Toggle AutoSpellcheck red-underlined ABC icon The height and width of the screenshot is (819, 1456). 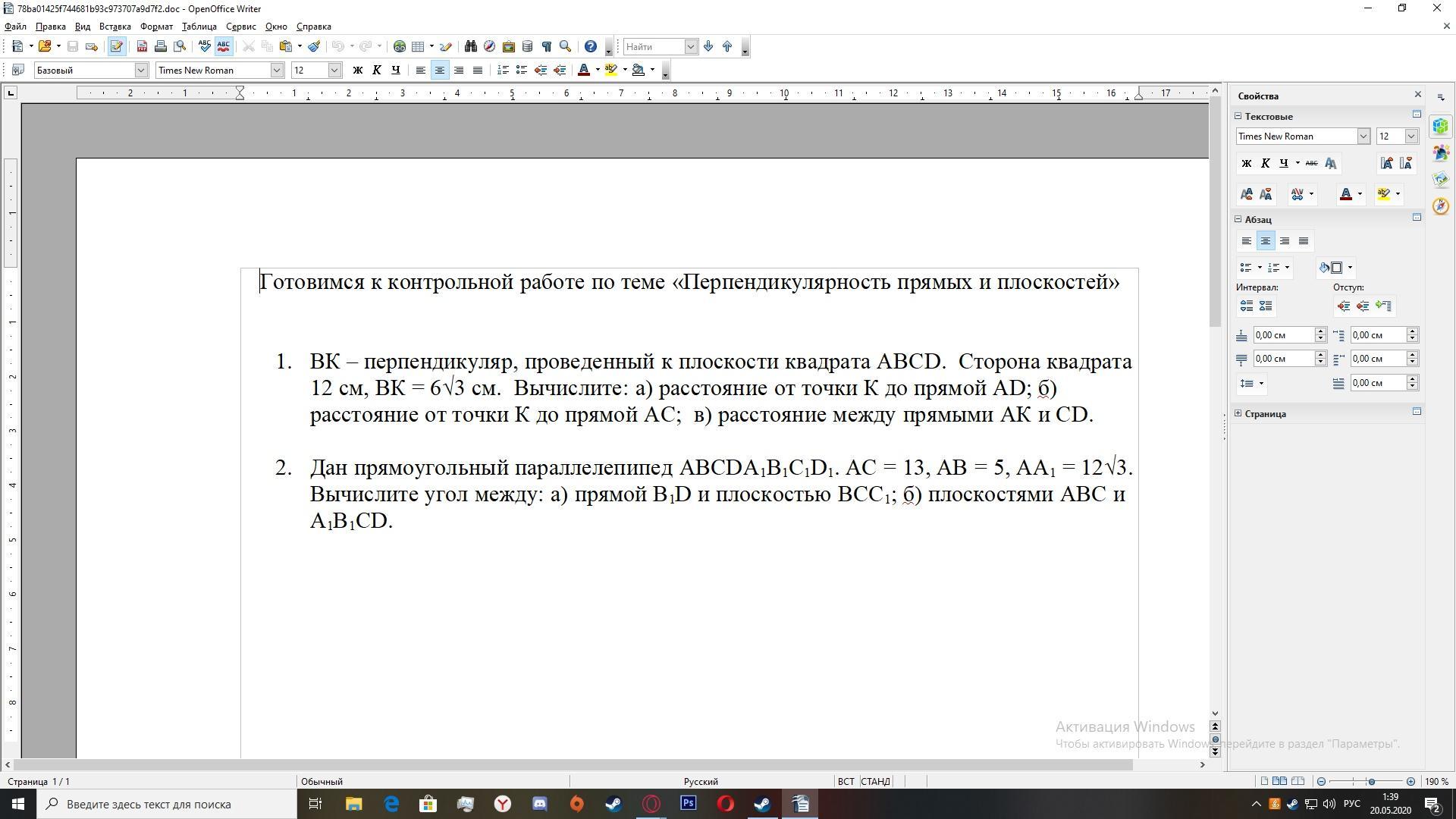(223, 46)
